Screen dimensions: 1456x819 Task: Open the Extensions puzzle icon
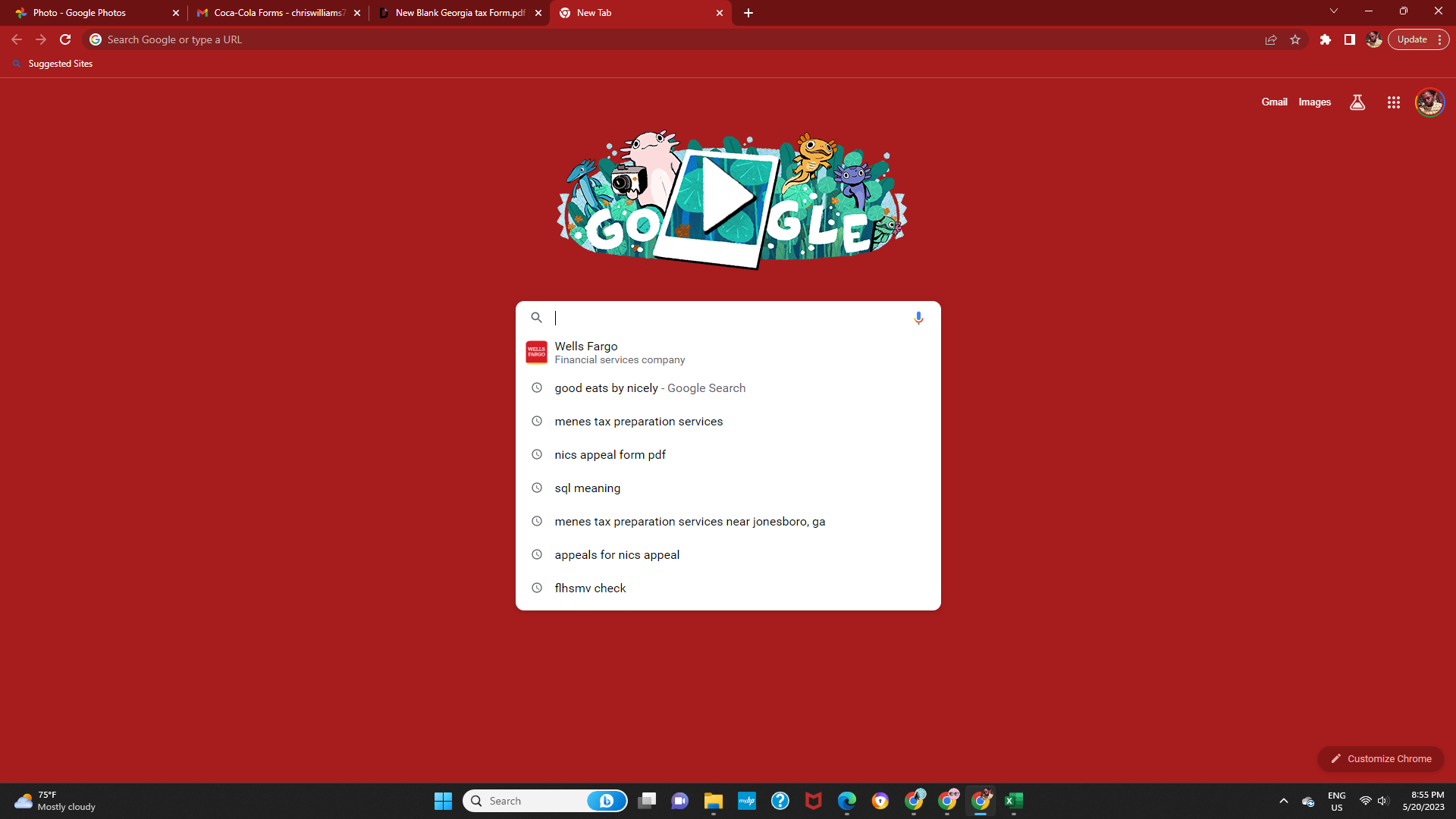tap(1326, 39)
